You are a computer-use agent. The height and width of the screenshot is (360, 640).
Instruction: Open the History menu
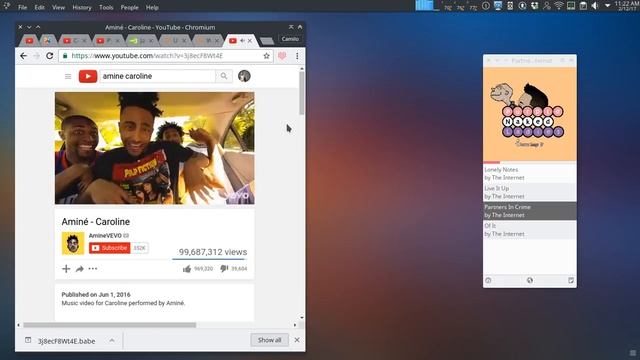tap(82, 7)
